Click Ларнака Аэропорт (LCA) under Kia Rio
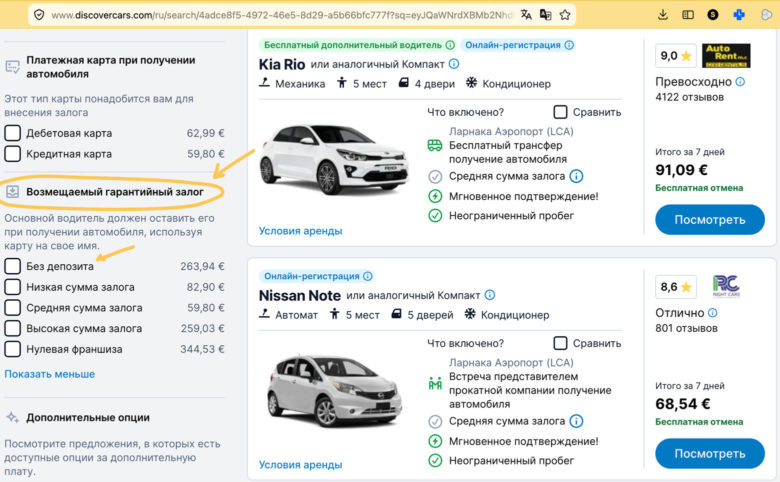The image size is (780, 482). pyautogui.click(x=511, y=131)
